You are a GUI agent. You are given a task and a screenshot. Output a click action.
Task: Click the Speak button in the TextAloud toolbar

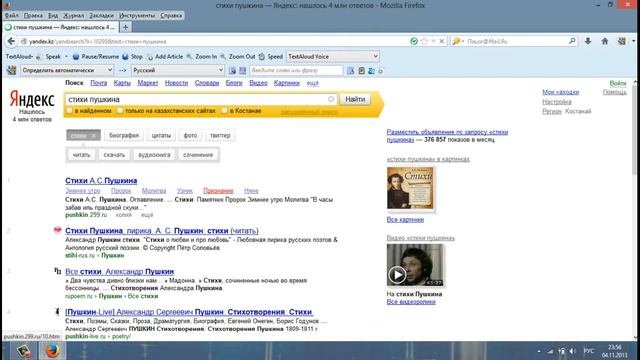[49, 56]
